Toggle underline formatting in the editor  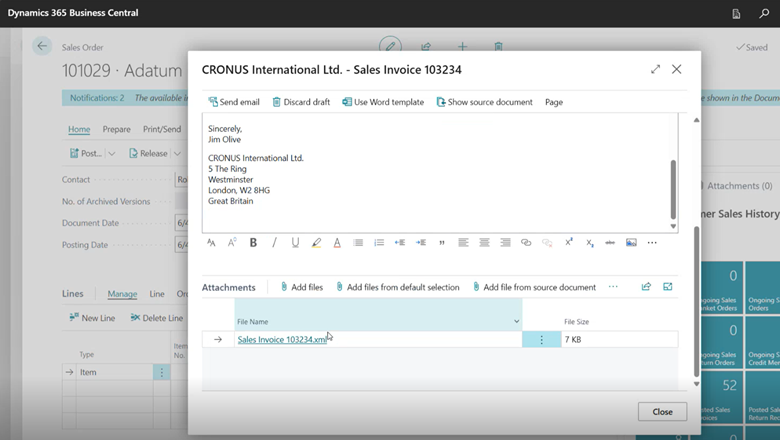pos(295,243)
